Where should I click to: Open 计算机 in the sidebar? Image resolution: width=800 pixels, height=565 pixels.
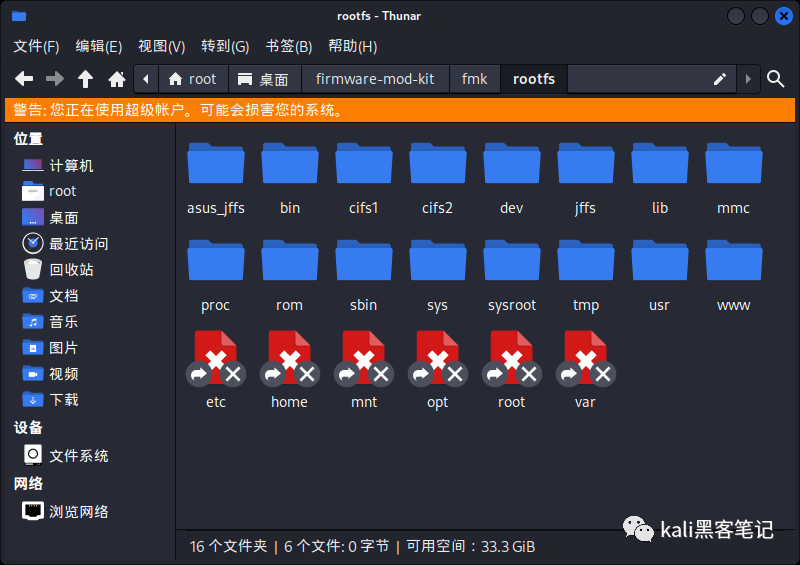[57, 165]
